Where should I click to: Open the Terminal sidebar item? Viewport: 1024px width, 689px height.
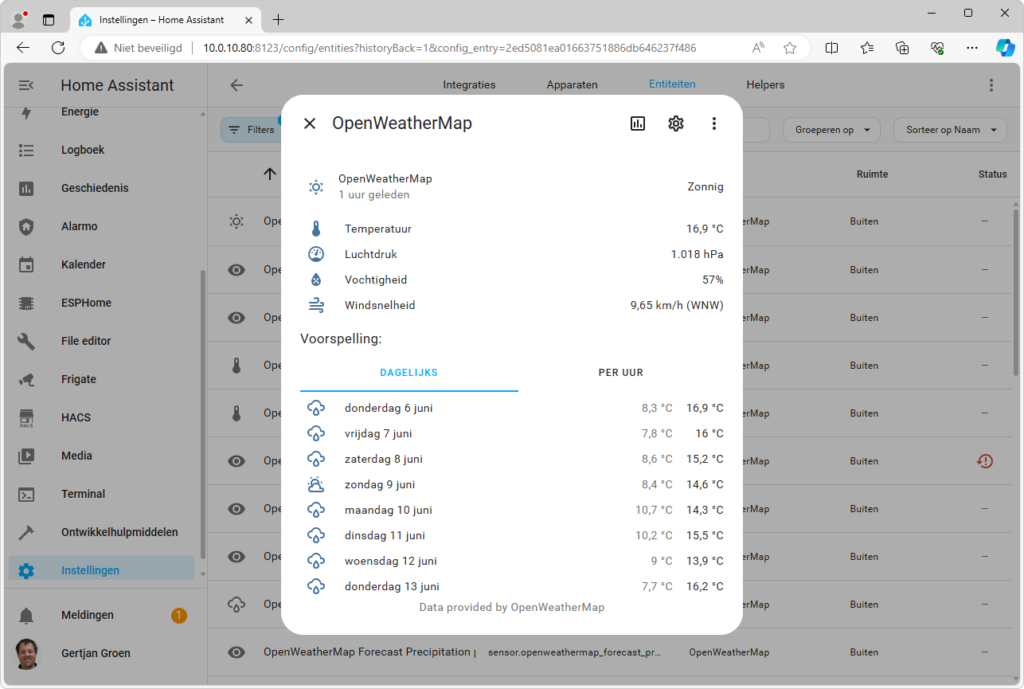83,494
